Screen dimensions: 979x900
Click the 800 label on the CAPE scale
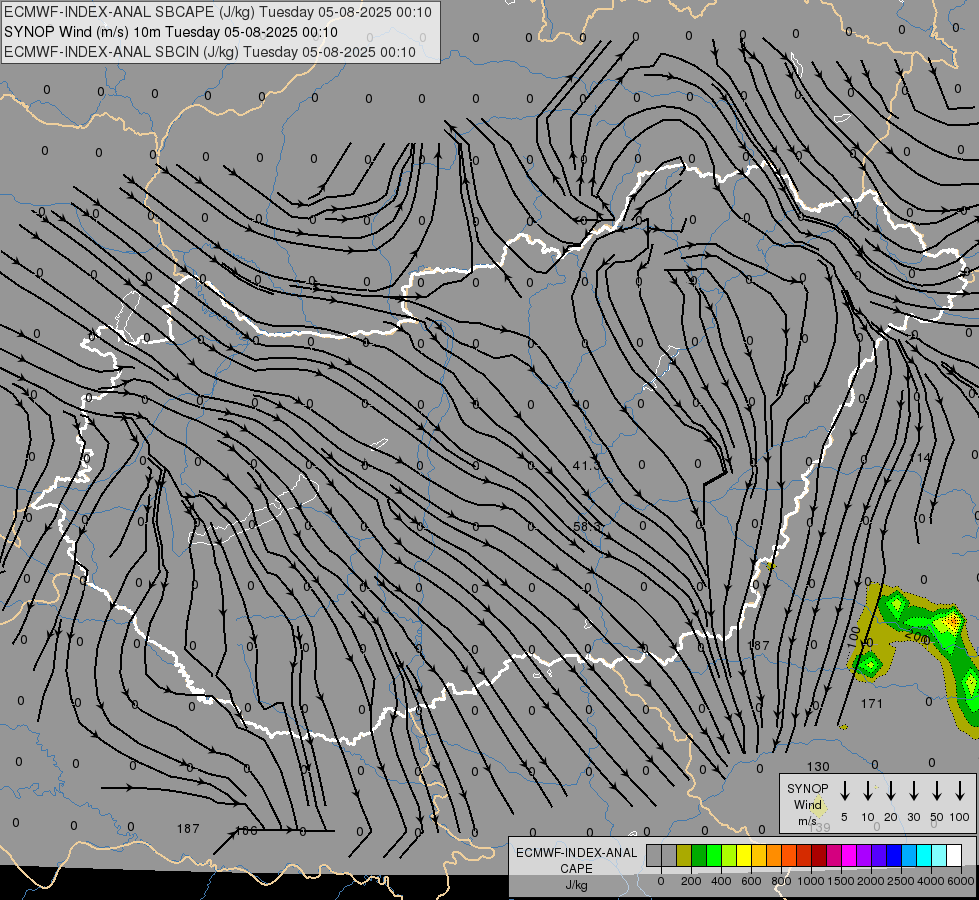point(781,881)
